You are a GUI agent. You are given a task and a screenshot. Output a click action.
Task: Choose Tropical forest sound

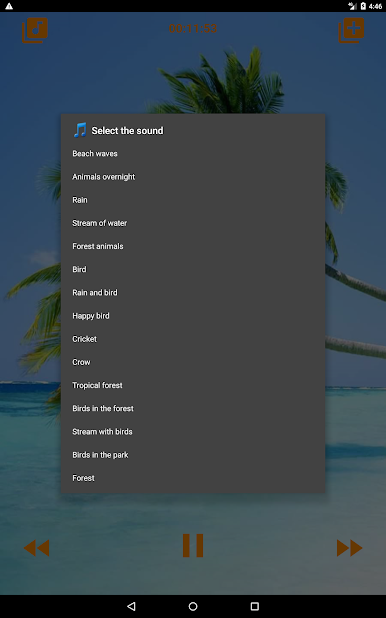pyautogui.click(x=193, y=385)
